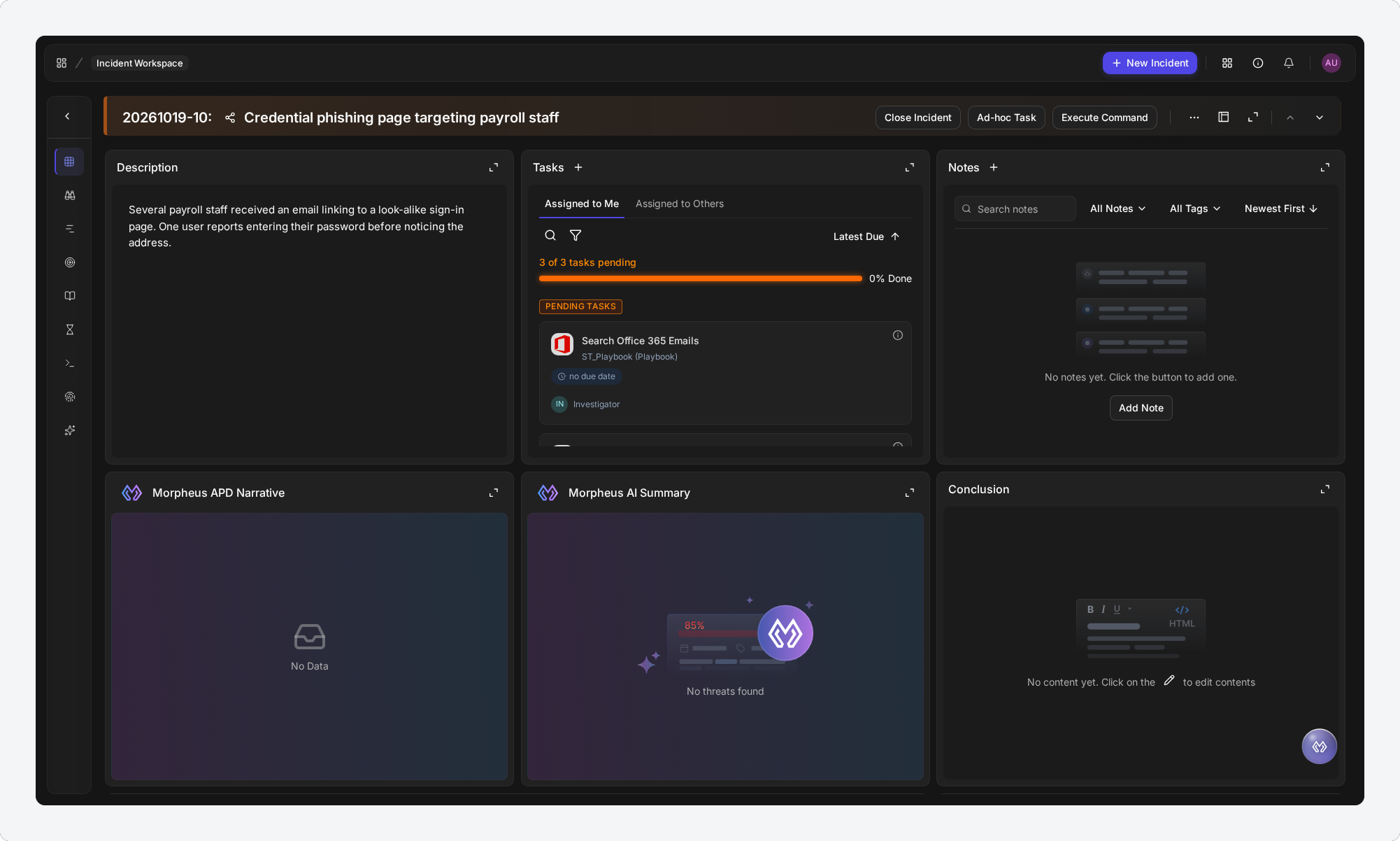
Task: Open the three-dot more options menu
Action: pyautogui.click(x=1194, y=118)
